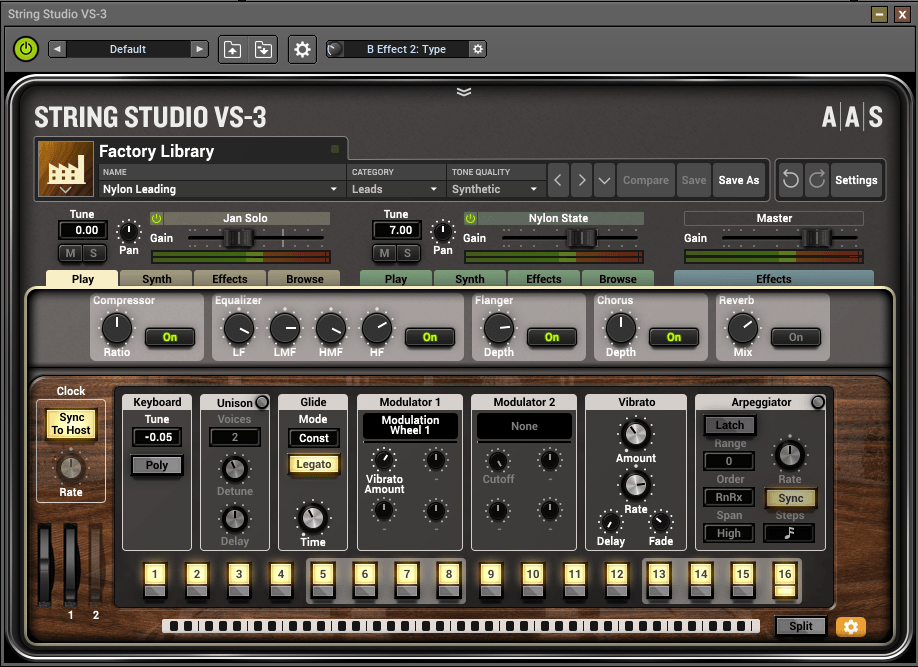Open Jan Solo layer Browse tab
The height and width of the screenshot is (667, 918).
[304, 279]
